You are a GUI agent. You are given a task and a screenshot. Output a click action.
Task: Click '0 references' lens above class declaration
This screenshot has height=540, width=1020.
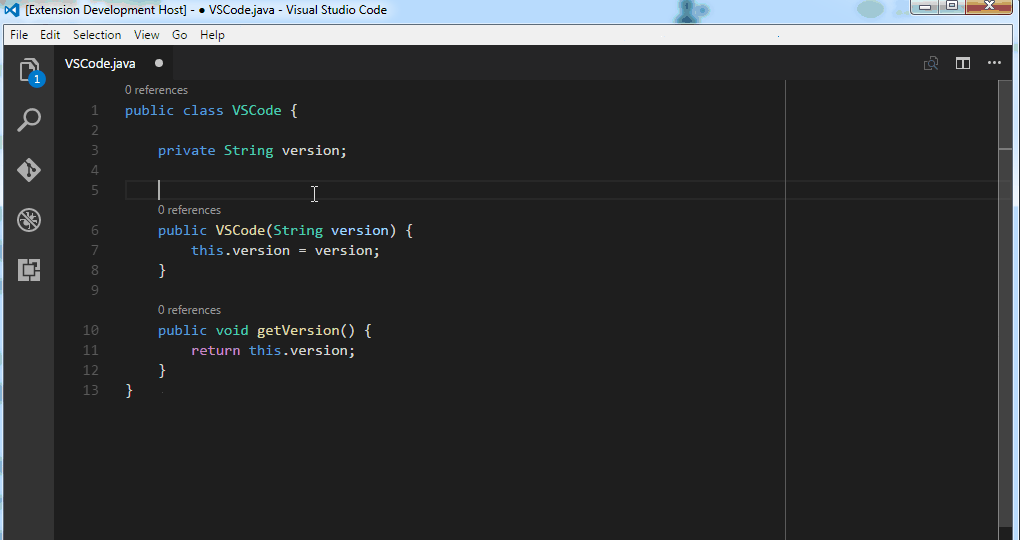[x=156, y=90]
